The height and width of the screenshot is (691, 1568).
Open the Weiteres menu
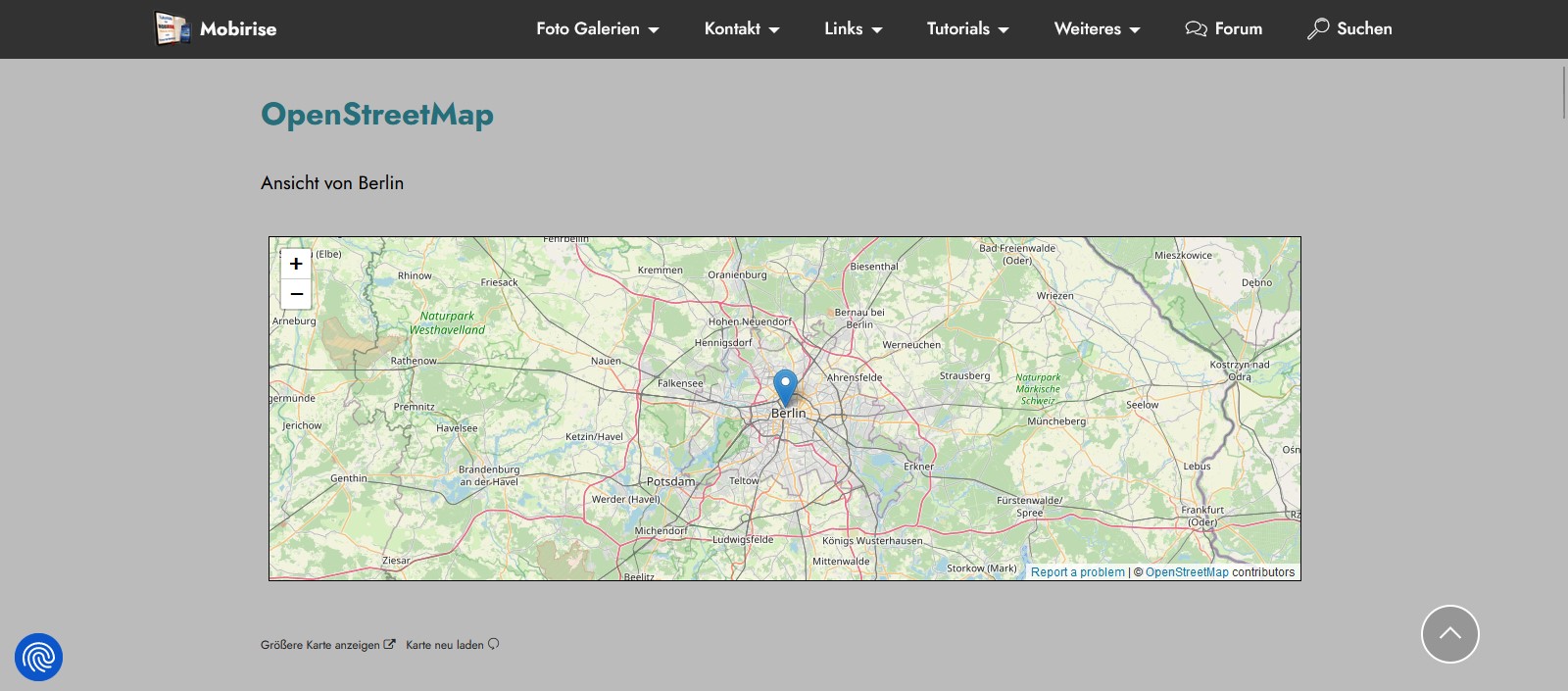click(x=1097, y=28)
